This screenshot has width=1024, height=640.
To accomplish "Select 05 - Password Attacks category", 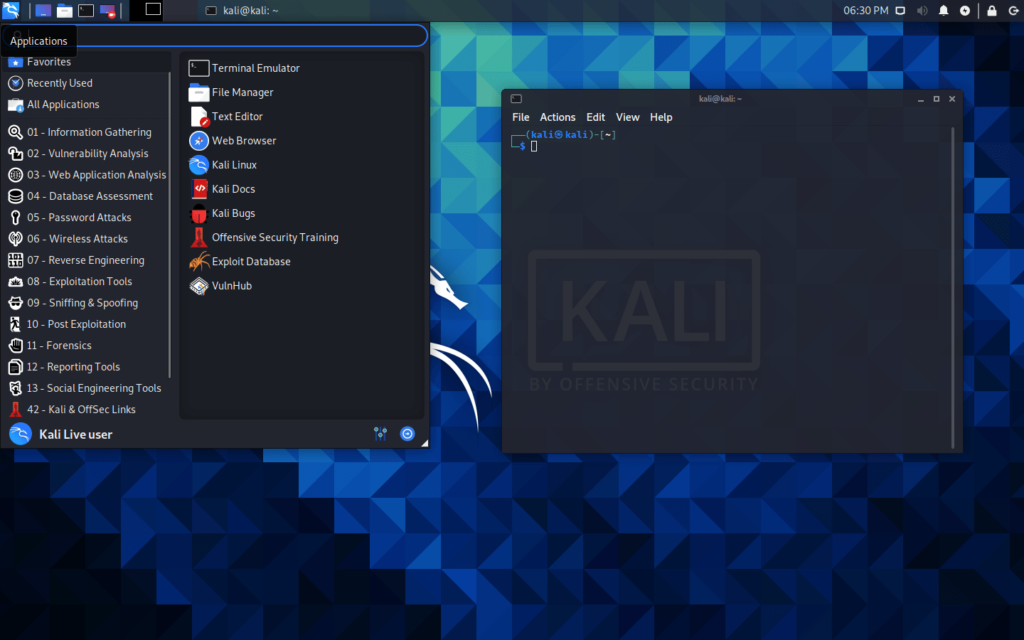I will (86, 217).
